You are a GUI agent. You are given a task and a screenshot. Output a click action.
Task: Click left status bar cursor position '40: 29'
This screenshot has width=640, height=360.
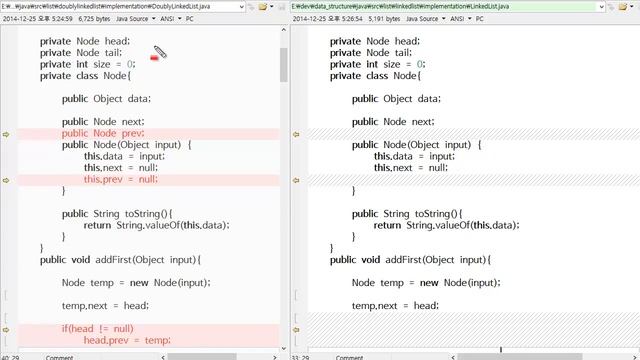point(9,357)
